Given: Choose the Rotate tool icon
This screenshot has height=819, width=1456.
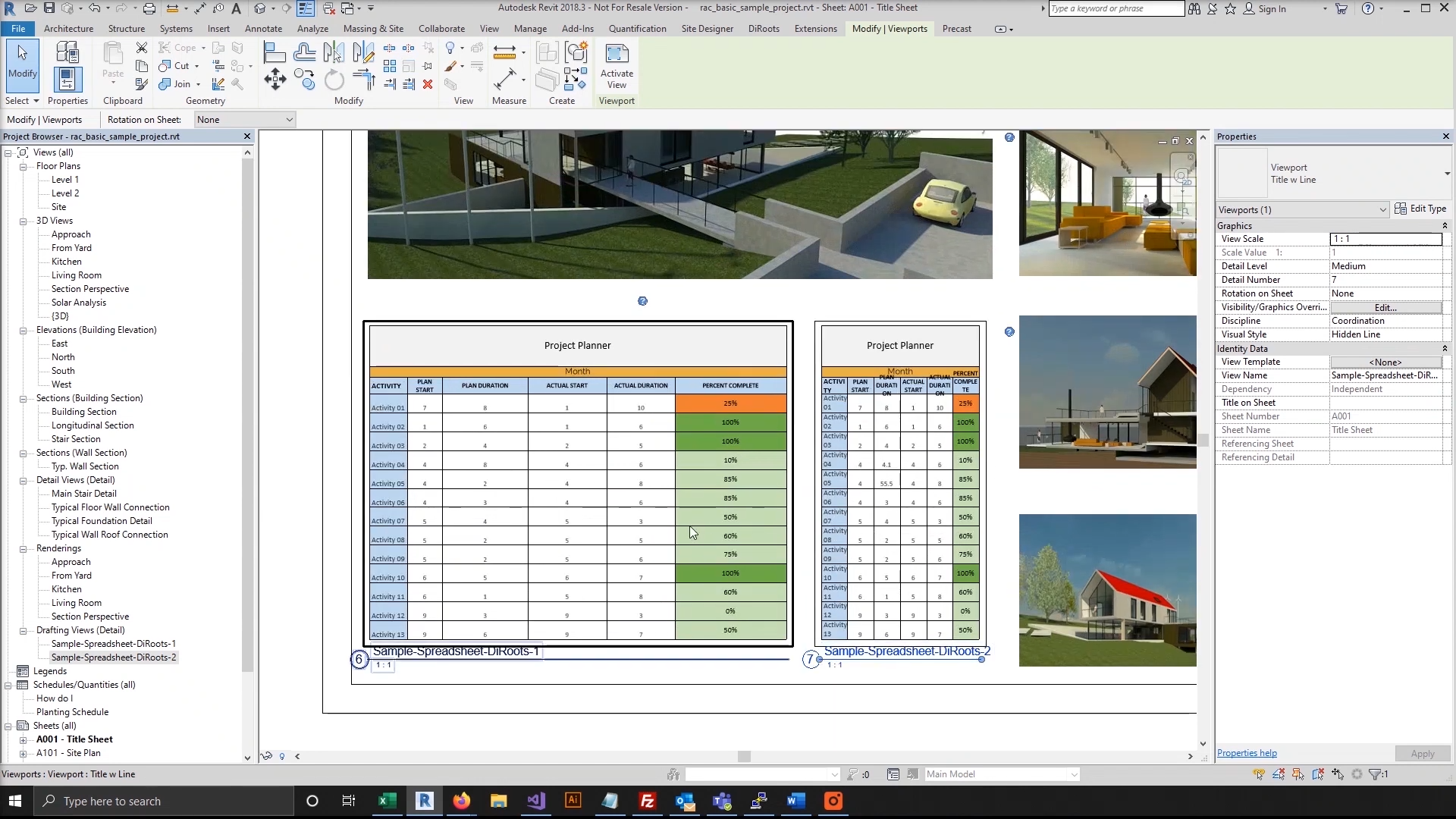Looking at the screenshot, I should [x=334, y=80].
